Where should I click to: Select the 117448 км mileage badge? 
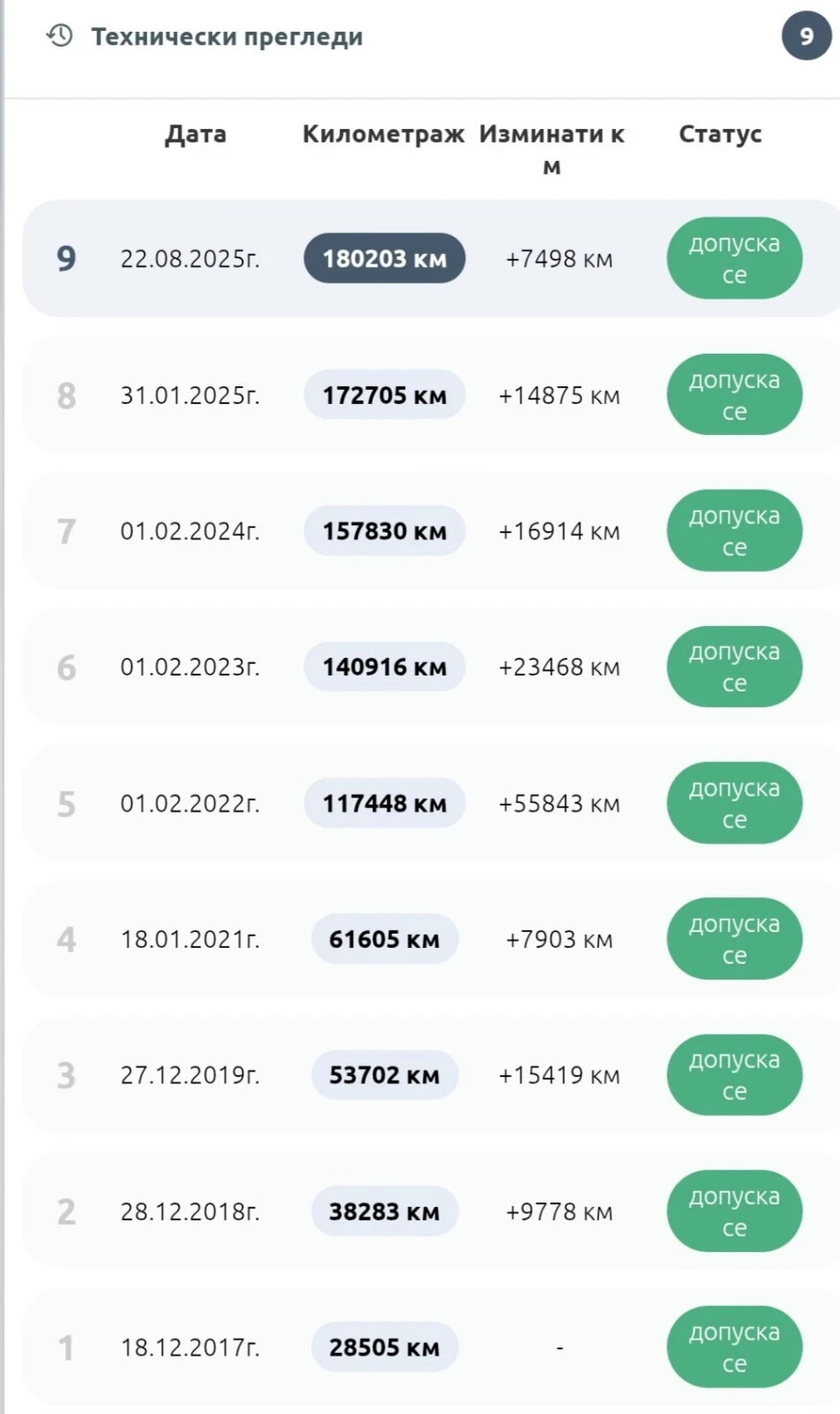tap(384, 804)
